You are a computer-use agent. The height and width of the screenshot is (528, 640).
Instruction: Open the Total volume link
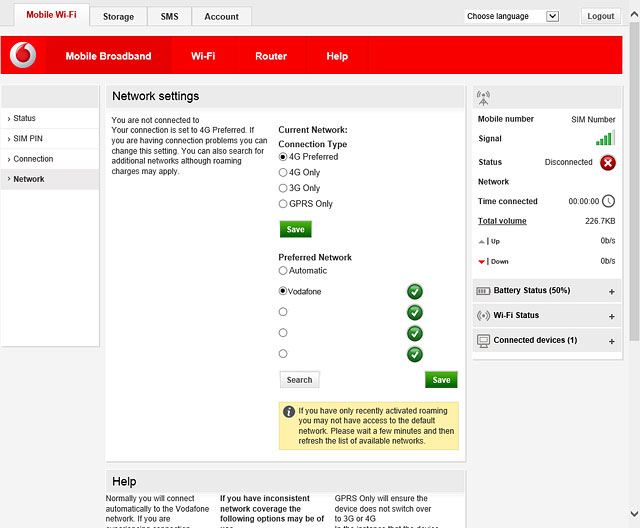pyautogui.click(x=502, y=221)
